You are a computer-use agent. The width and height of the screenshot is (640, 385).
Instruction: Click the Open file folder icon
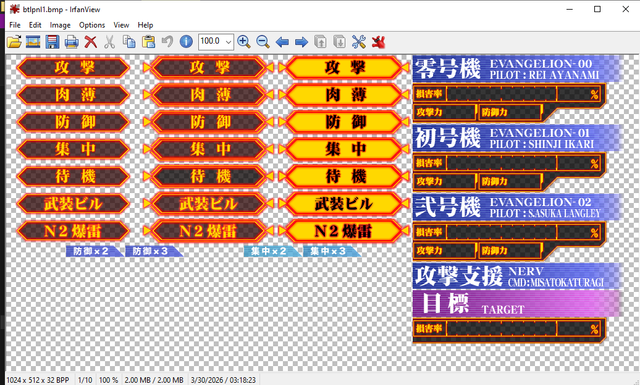[14, 42]
